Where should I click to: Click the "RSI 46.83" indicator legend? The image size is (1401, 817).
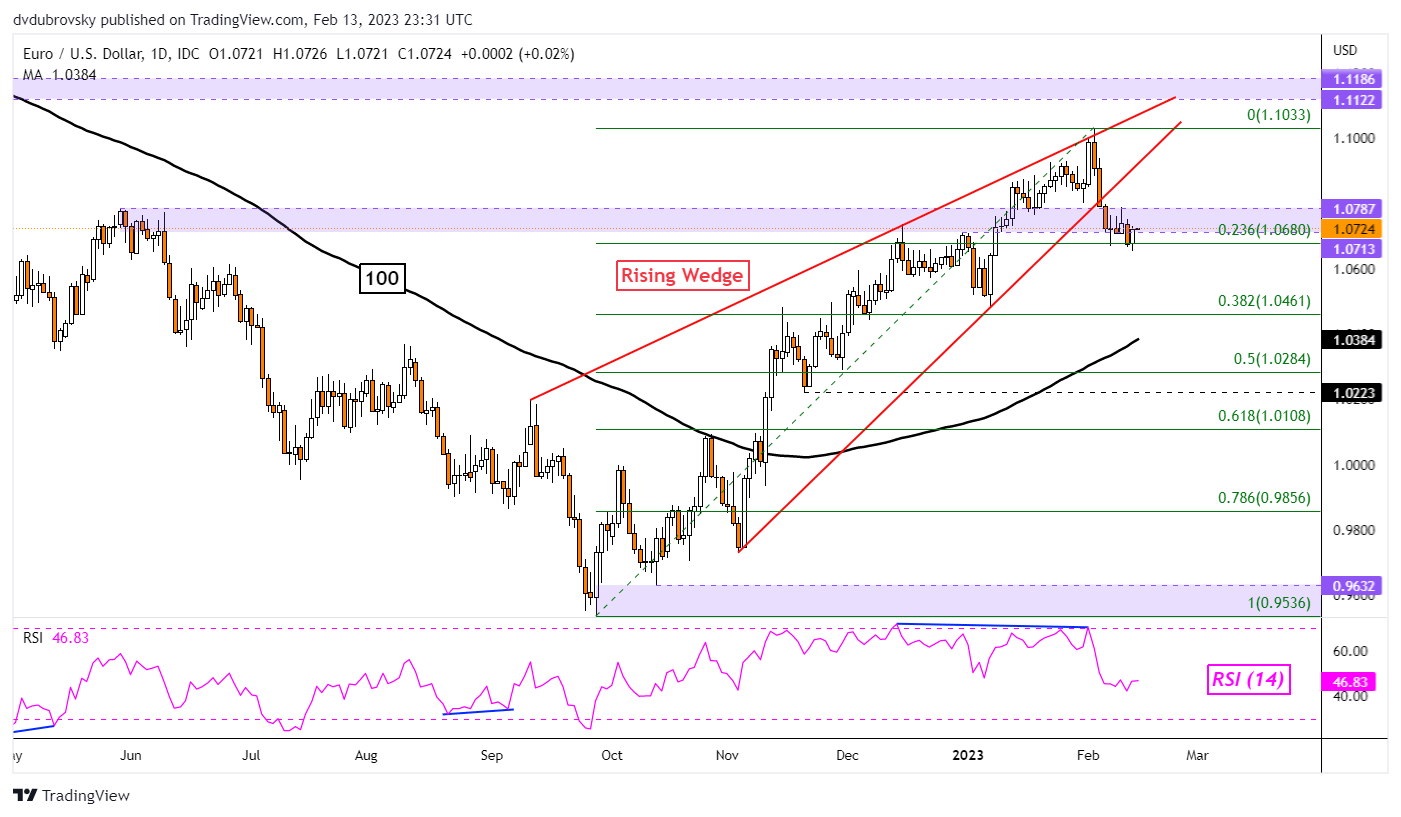[x=52, y=636]
